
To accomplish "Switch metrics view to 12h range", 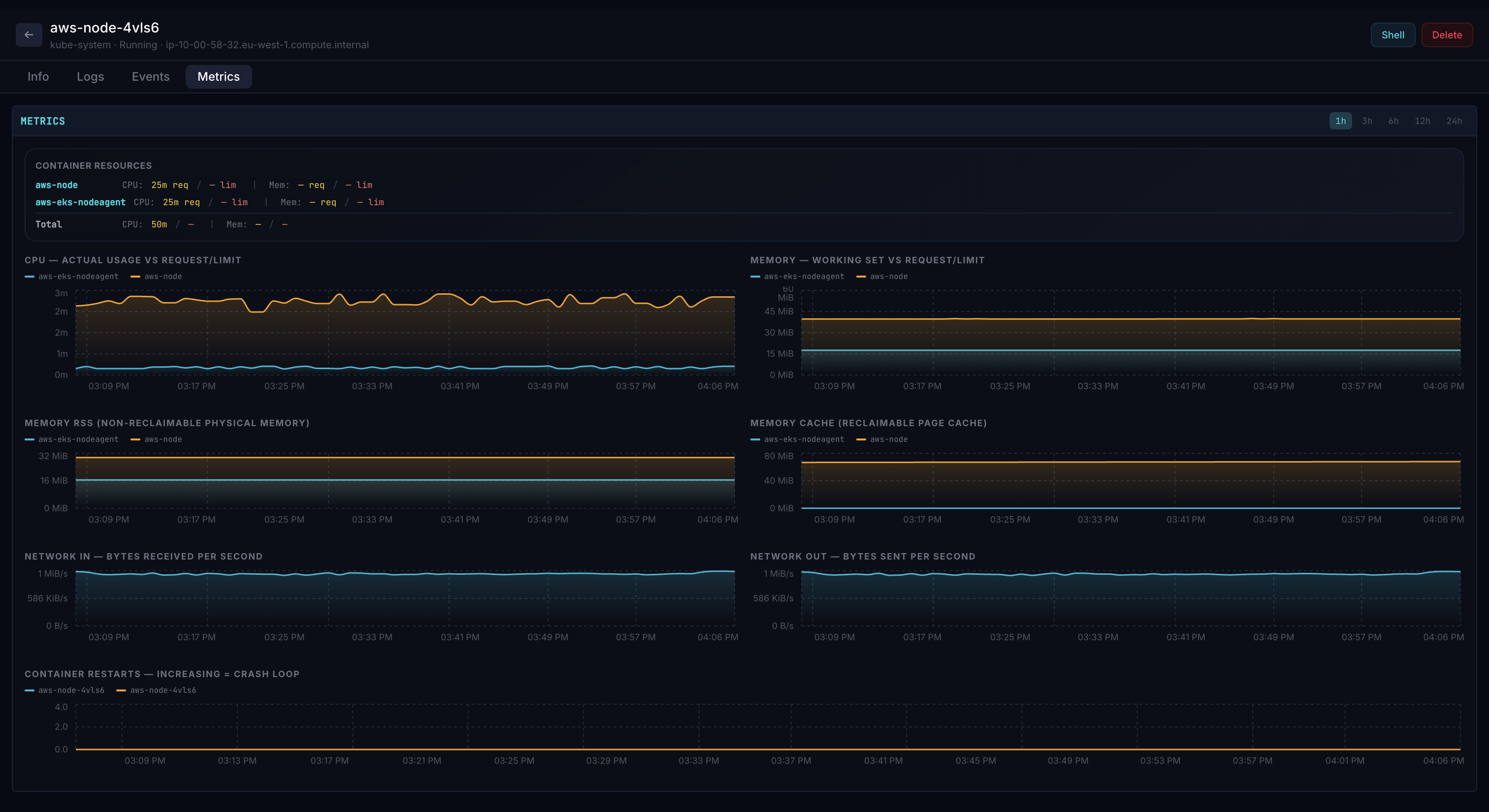I will tap(1423, 121).
